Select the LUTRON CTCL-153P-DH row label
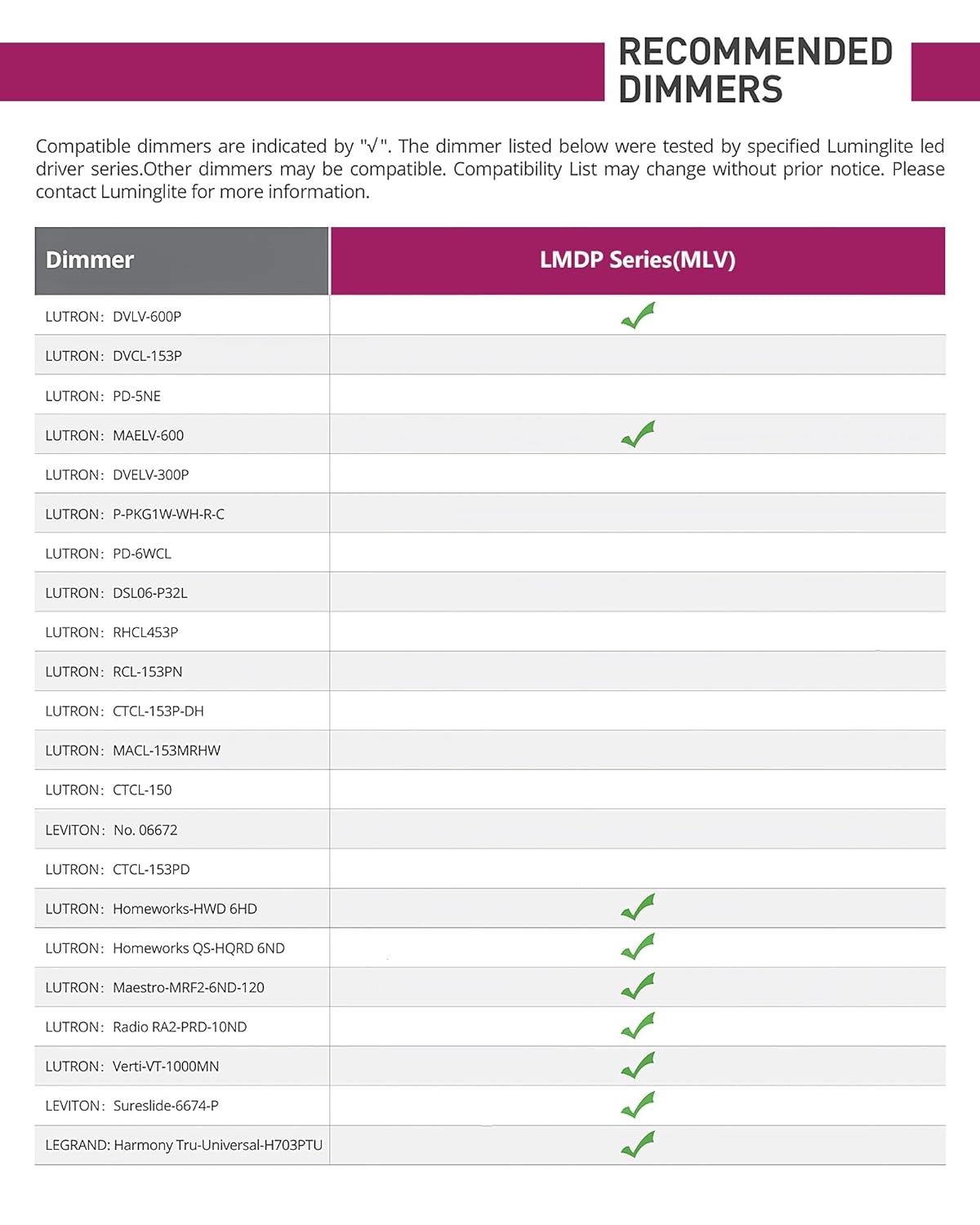The height and width of the screenshot is (1225, 980). coord(124,711)
